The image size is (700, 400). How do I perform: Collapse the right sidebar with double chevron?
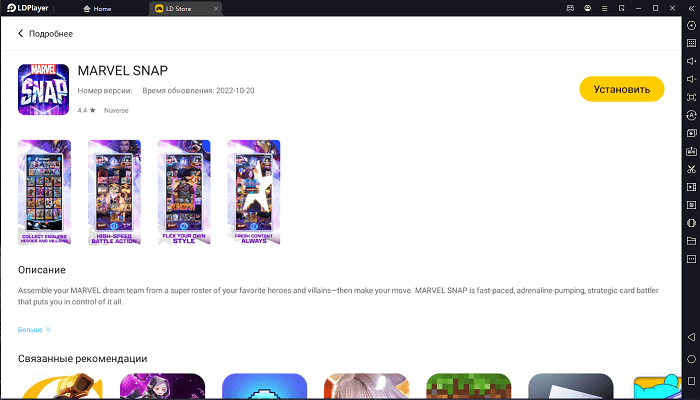(x=691, y=8)
